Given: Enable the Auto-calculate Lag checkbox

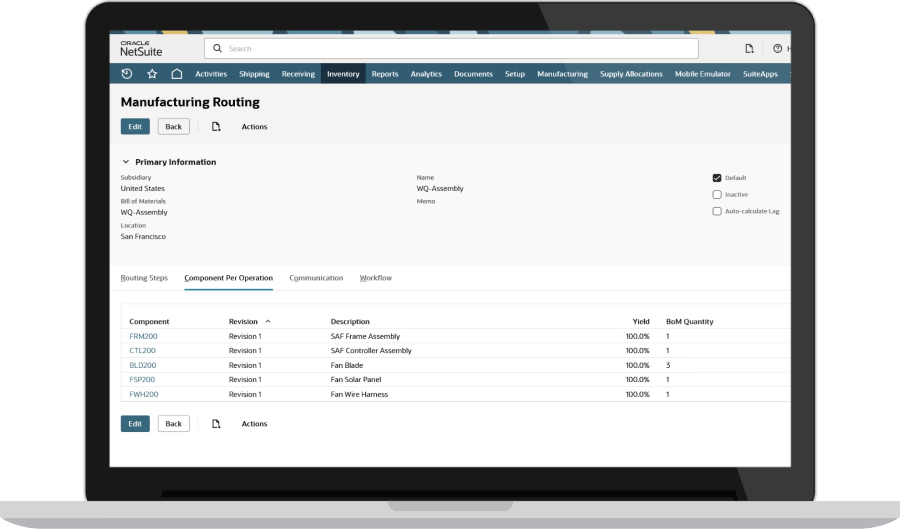Looking at the screenshot, I should [717, 211].
